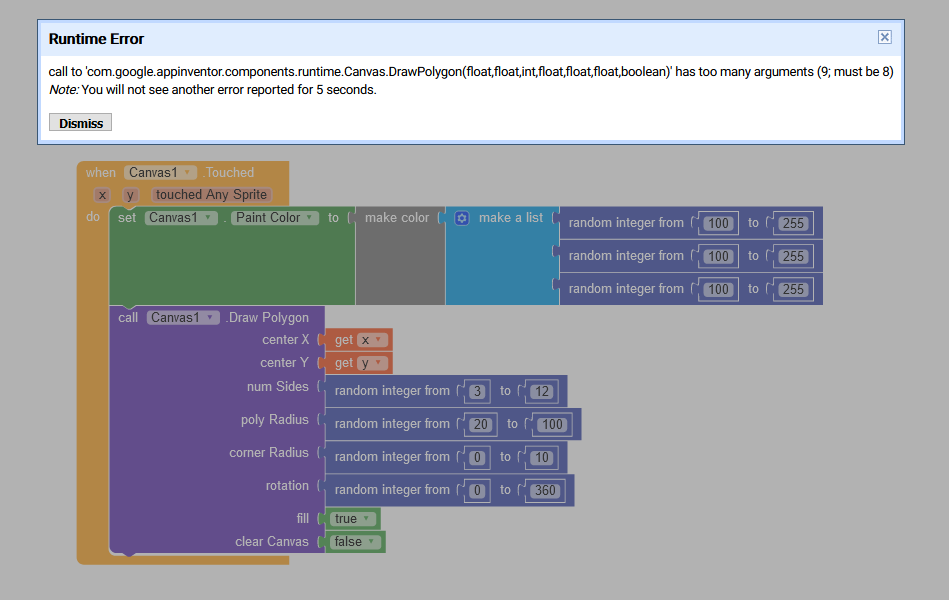
Task: Click the rotation minimum value 0
Action: pyautogui.click(x=478, y=490)
